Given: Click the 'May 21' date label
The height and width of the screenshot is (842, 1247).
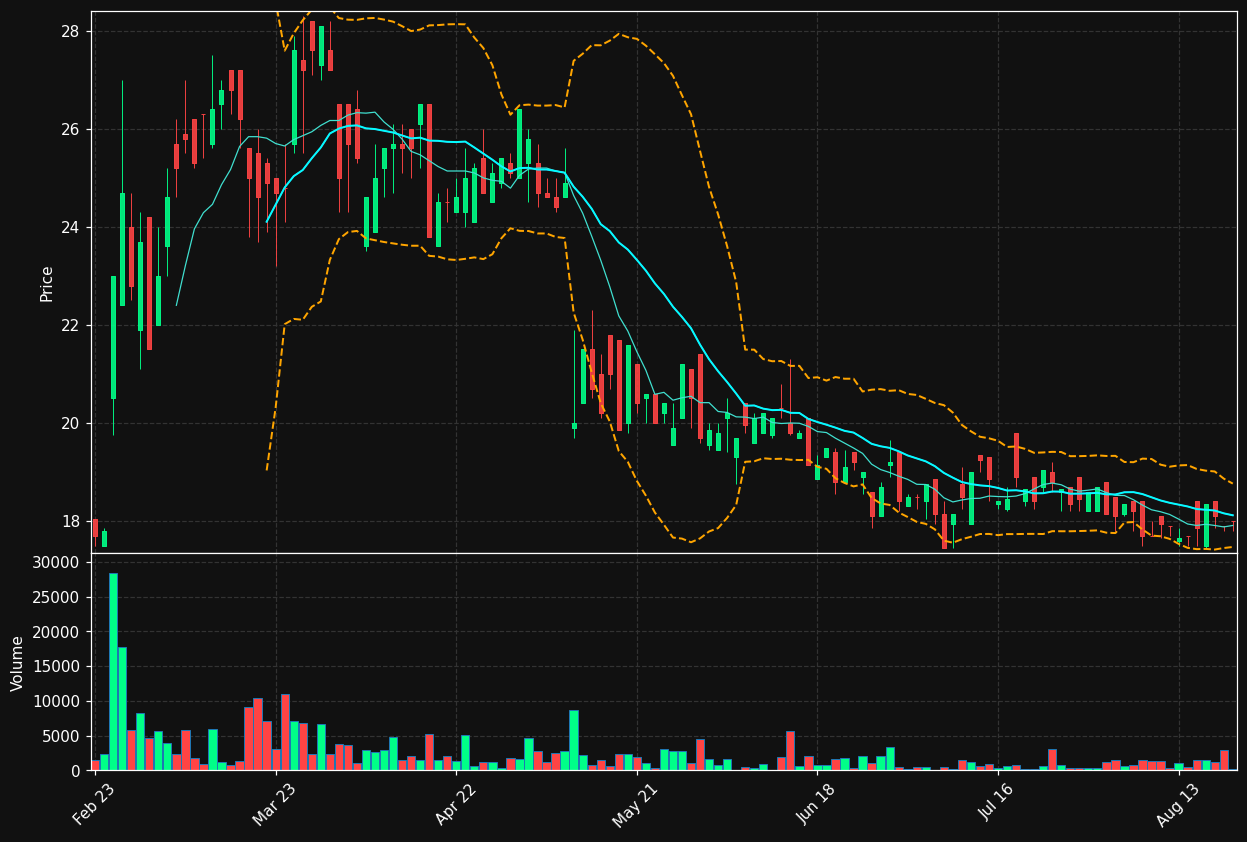Looking at the screenshot, I should point(636,805).
